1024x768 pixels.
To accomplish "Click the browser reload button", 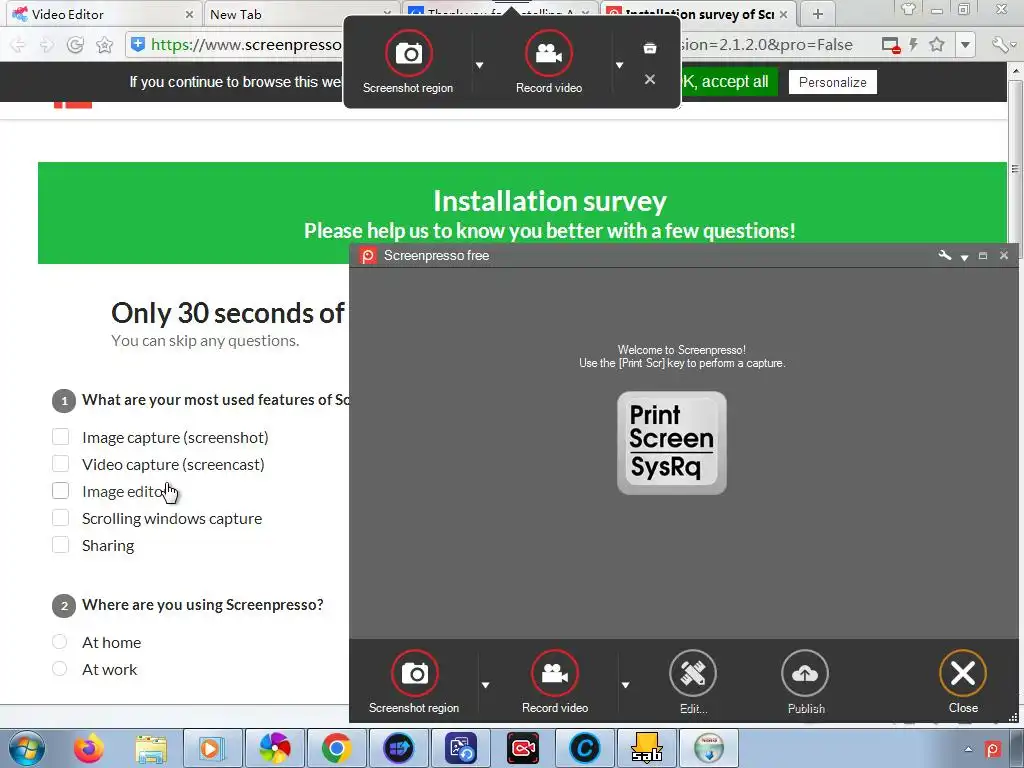I will point(75,44).
